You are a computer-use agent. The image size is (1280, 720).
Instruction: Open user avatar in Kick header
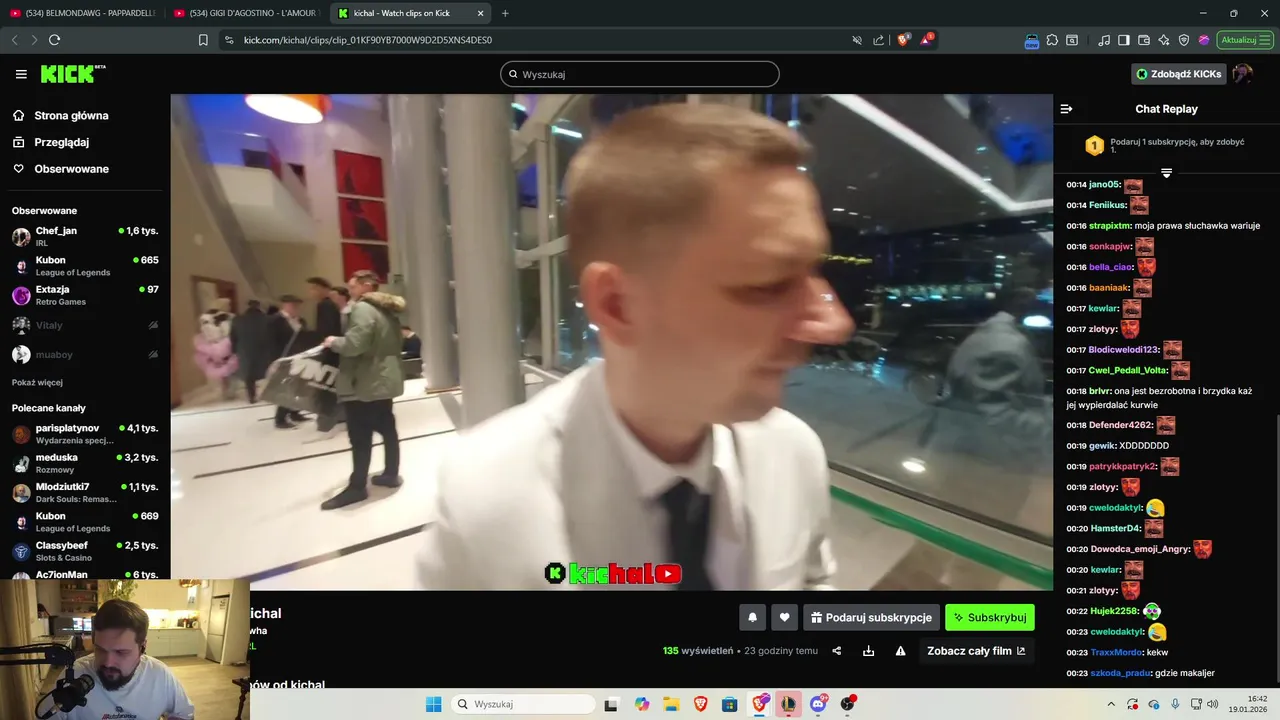coord(1243,74)
